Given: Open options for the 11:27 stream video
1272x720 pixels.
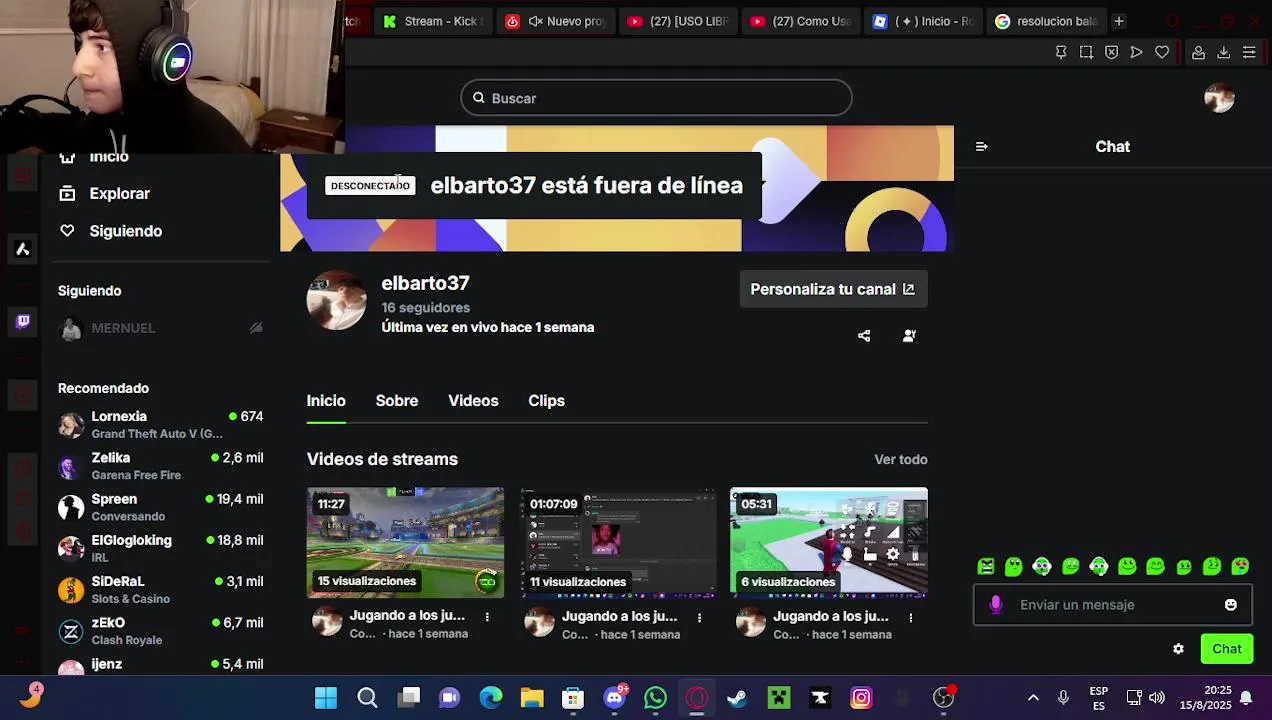Looking at the screenshot, I should coord(487,617).
